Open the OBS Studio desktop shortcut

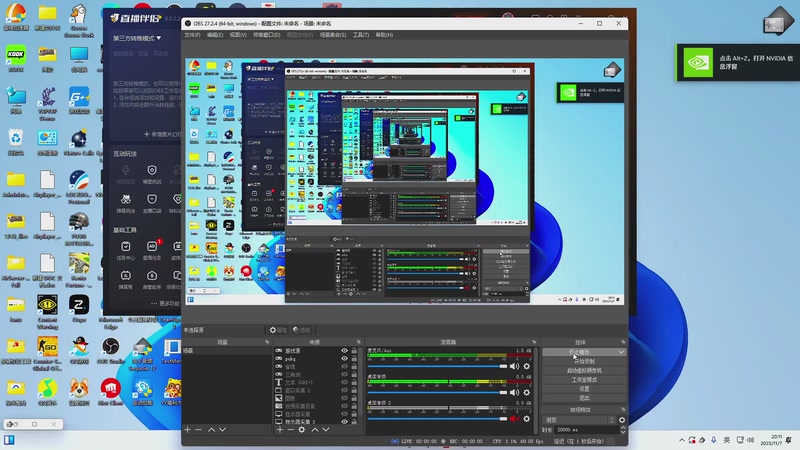[111, 351]
